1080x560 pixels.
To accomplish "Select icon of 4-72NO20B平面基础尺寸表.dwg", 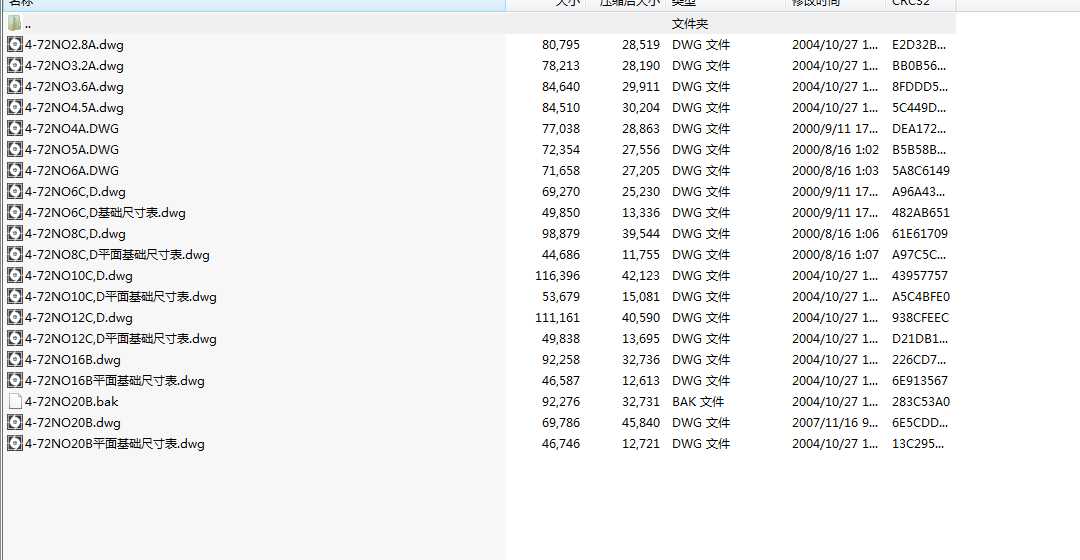I will 14,444.
